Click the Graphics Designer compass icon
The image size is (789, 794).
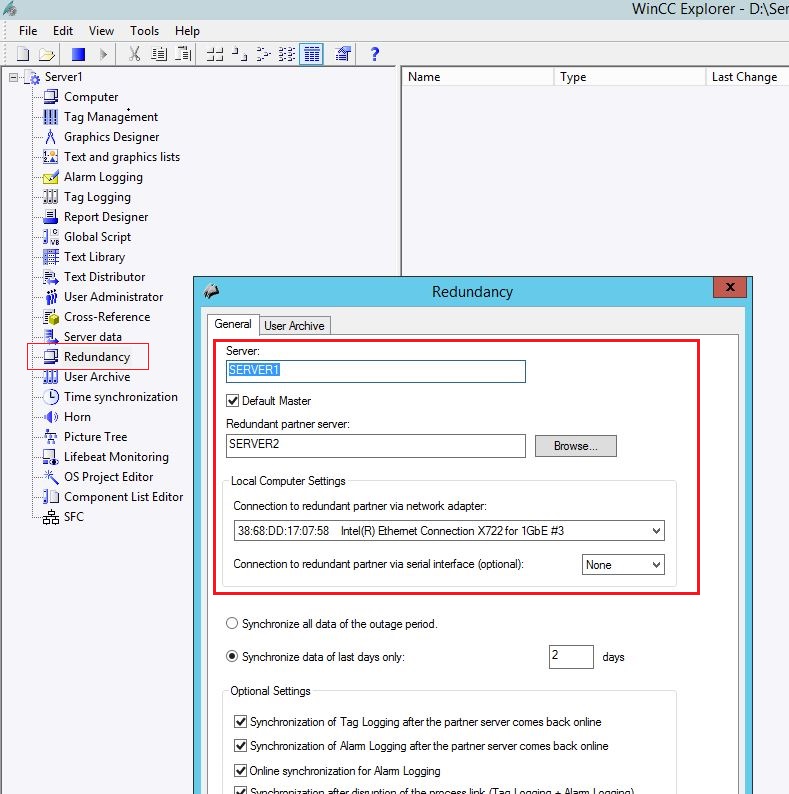point(50,137)
